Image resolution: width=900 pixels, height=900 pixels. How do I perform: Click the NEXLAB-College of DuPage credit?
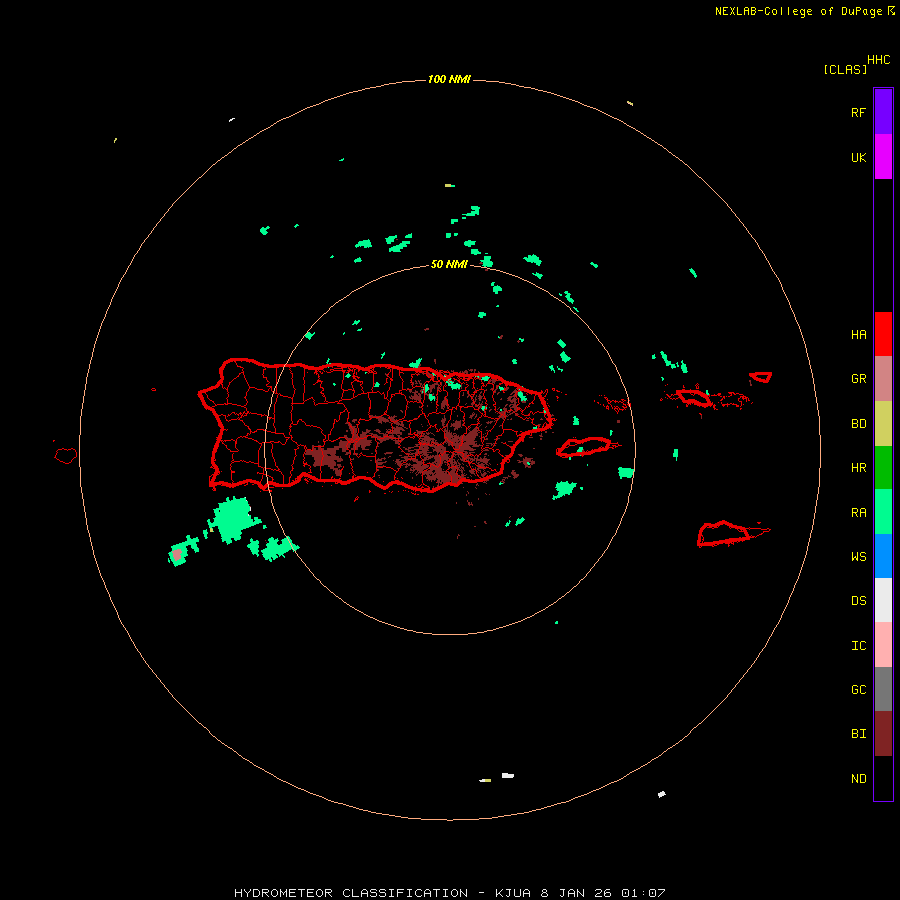click(804, 11)
